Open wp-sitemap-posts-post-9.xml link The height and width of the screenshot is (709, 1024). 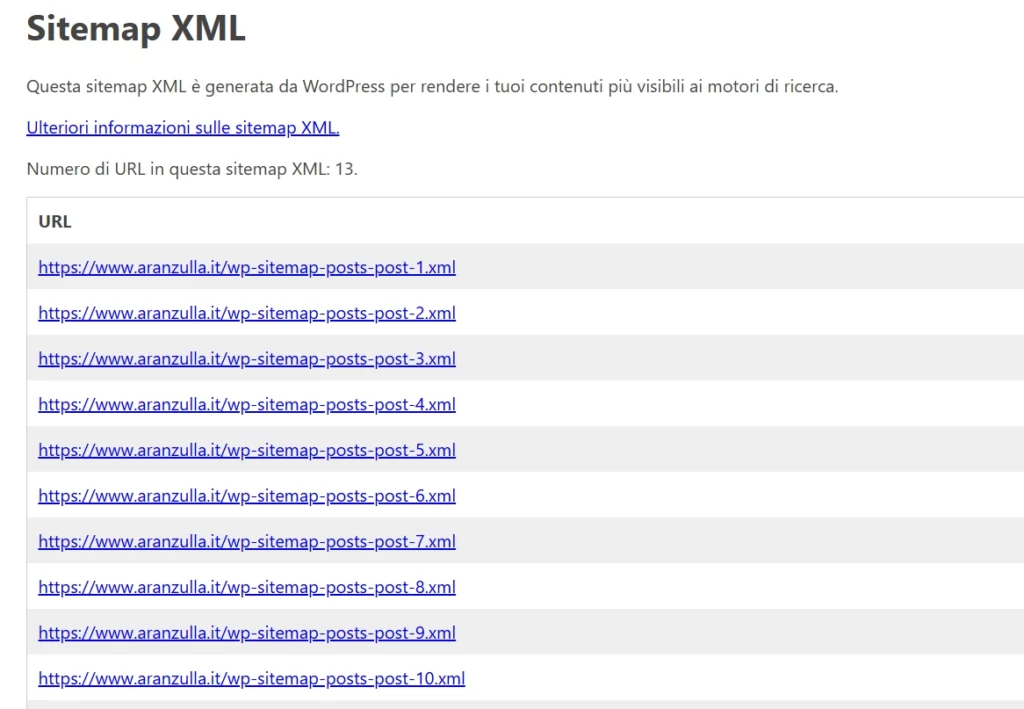click(247, 633)
